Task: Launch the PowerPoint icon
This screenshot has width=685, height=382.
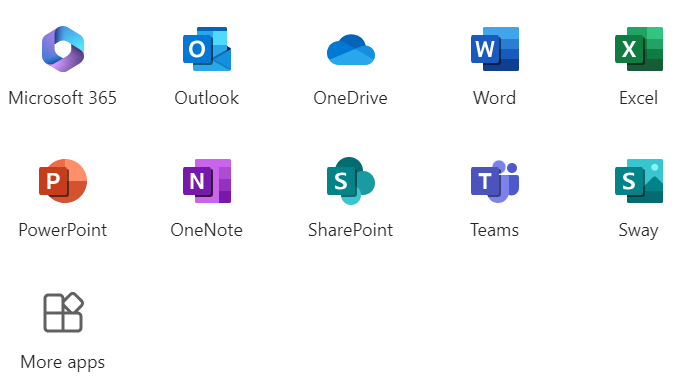Action: [63, 181]
